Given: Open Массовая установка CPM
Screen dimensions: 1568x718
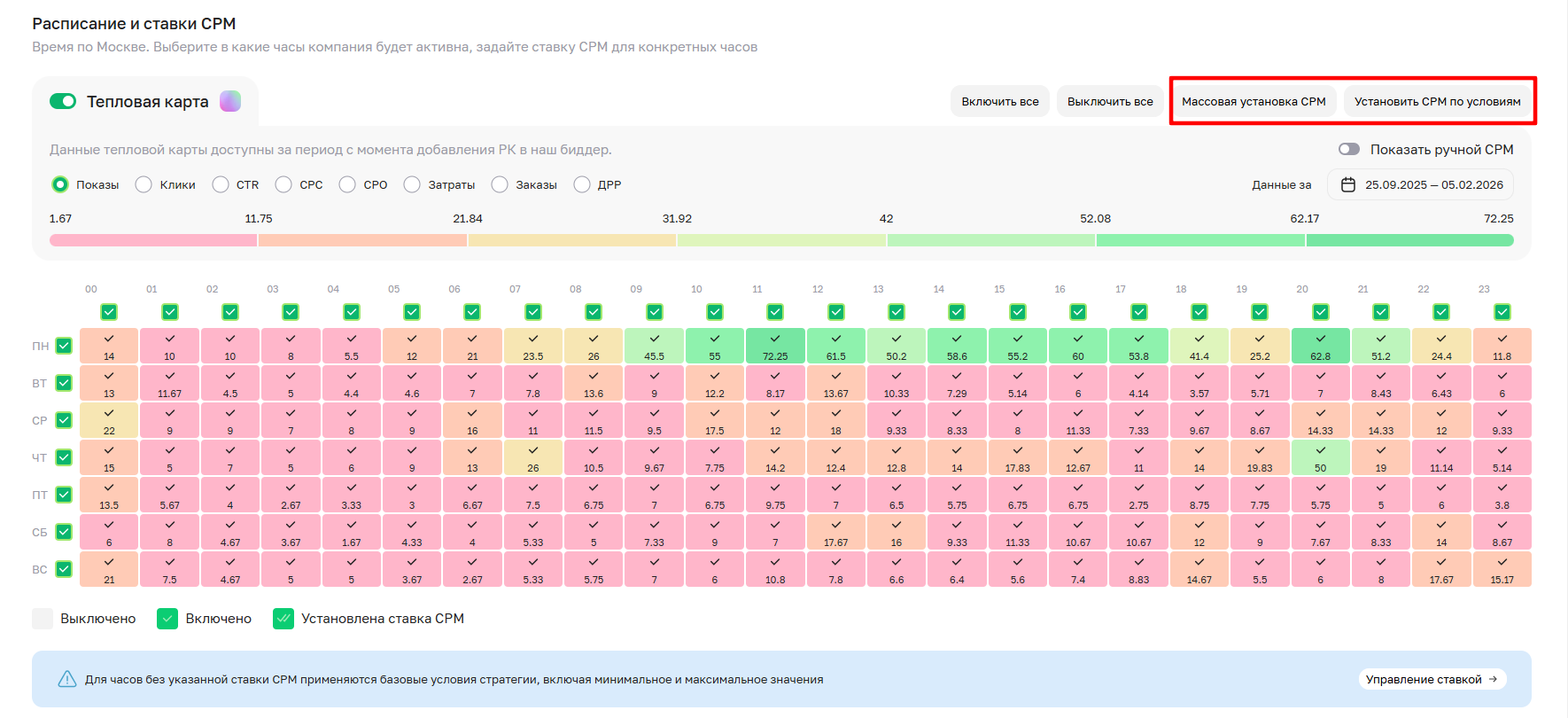Looking at the screenshot, I should click(x=1254, y=101).
